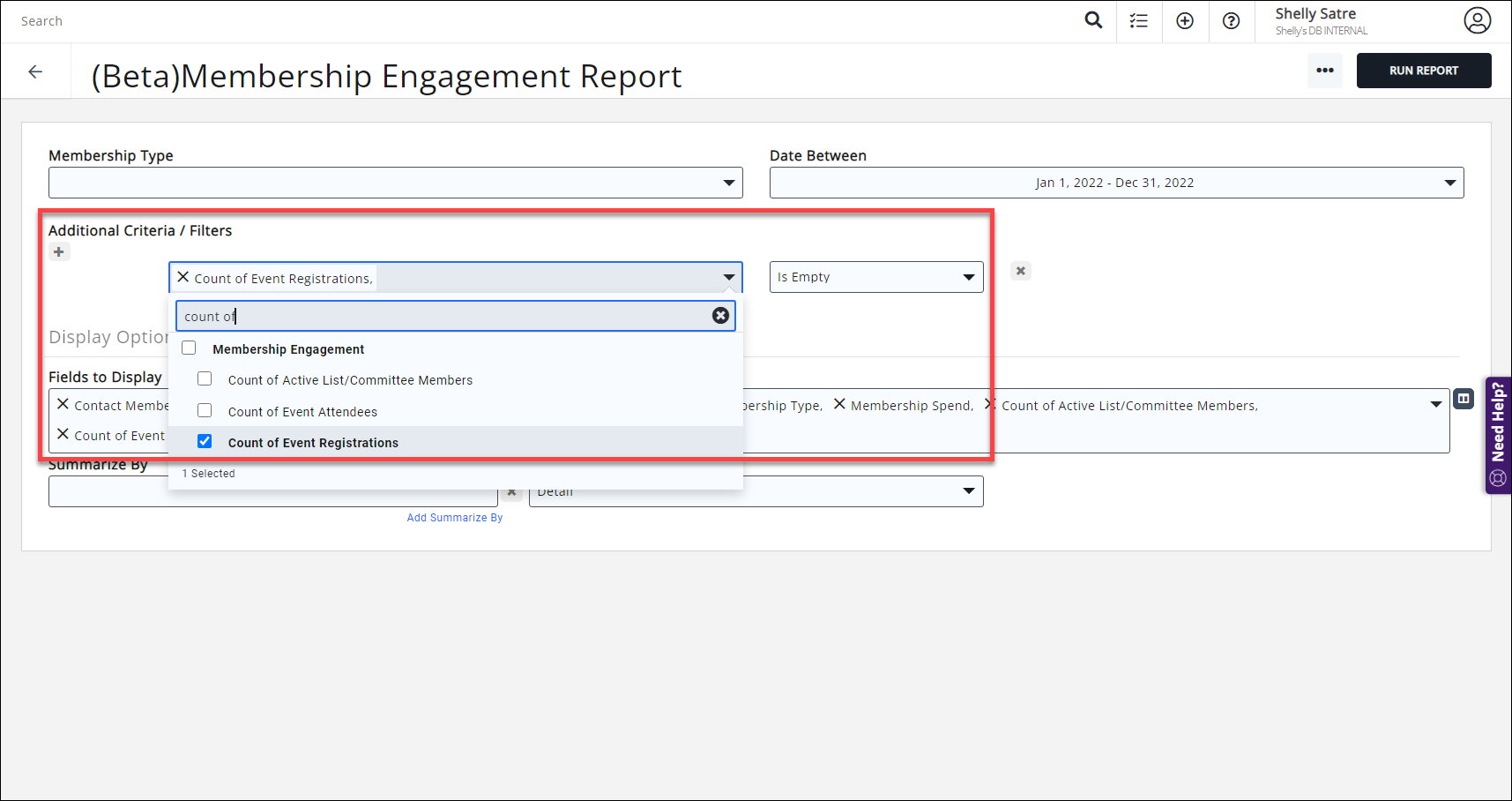
Task: Check the Membership Engagement group checkbox
Action: click(189, 348)
